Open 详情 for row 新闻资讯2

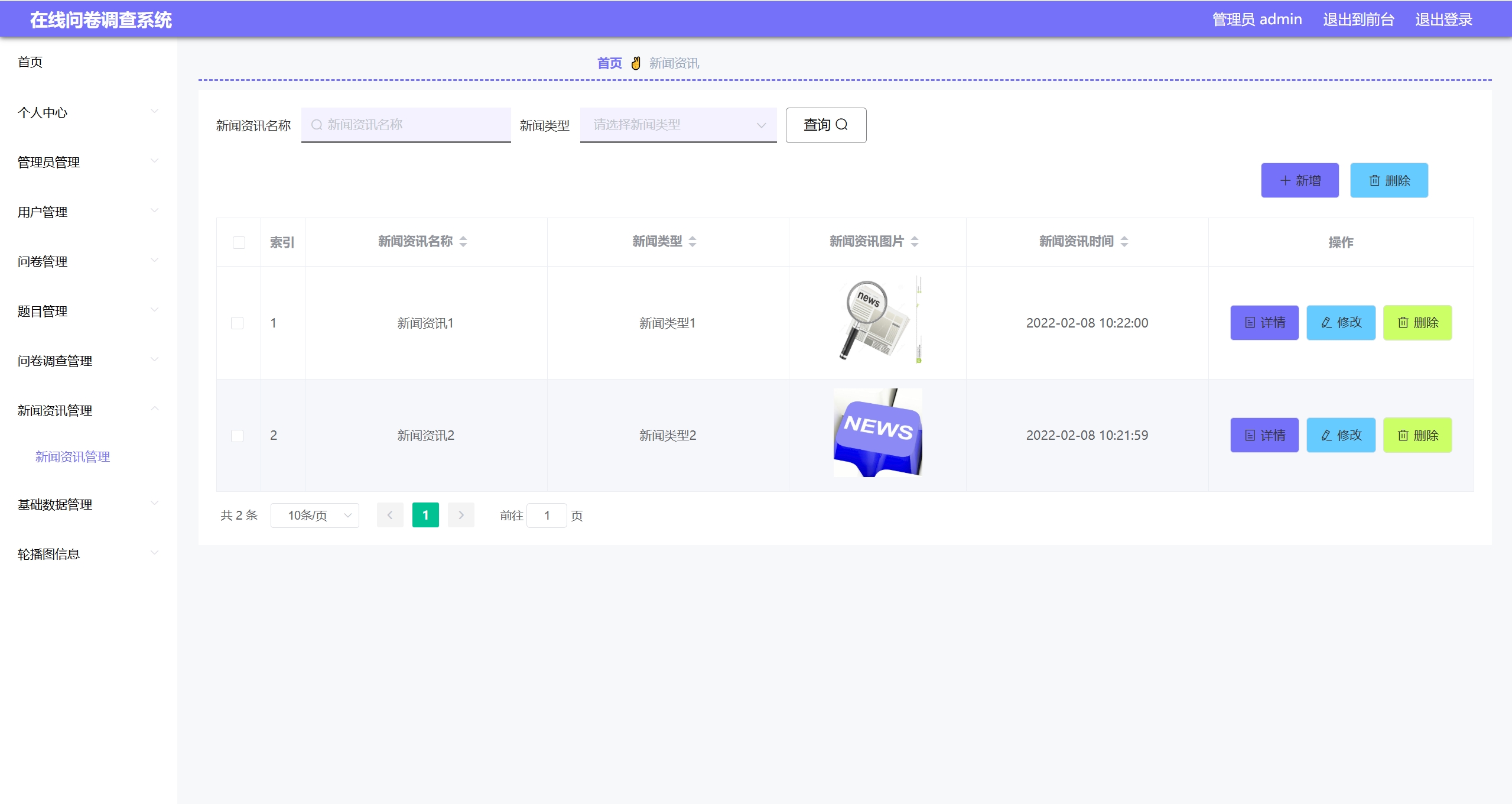pos(1264,435)
